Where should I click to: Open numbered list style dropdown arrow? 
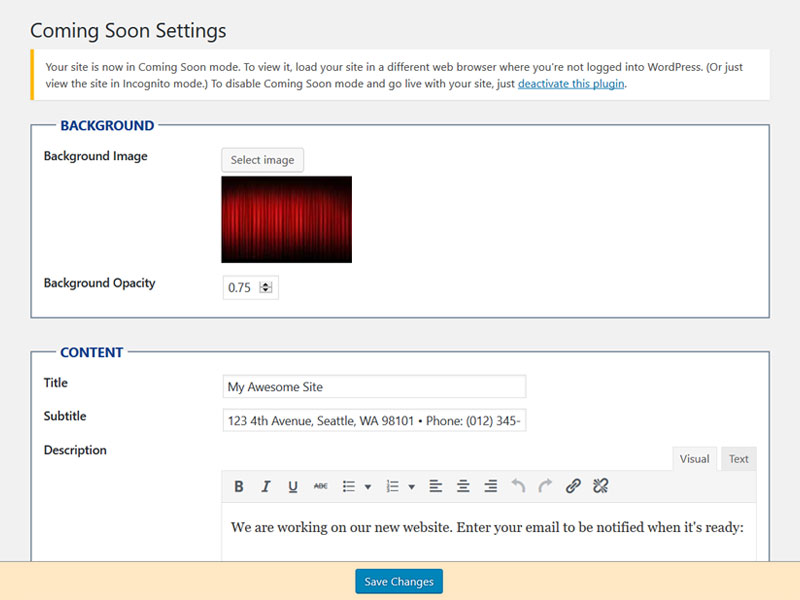[411, 487]
